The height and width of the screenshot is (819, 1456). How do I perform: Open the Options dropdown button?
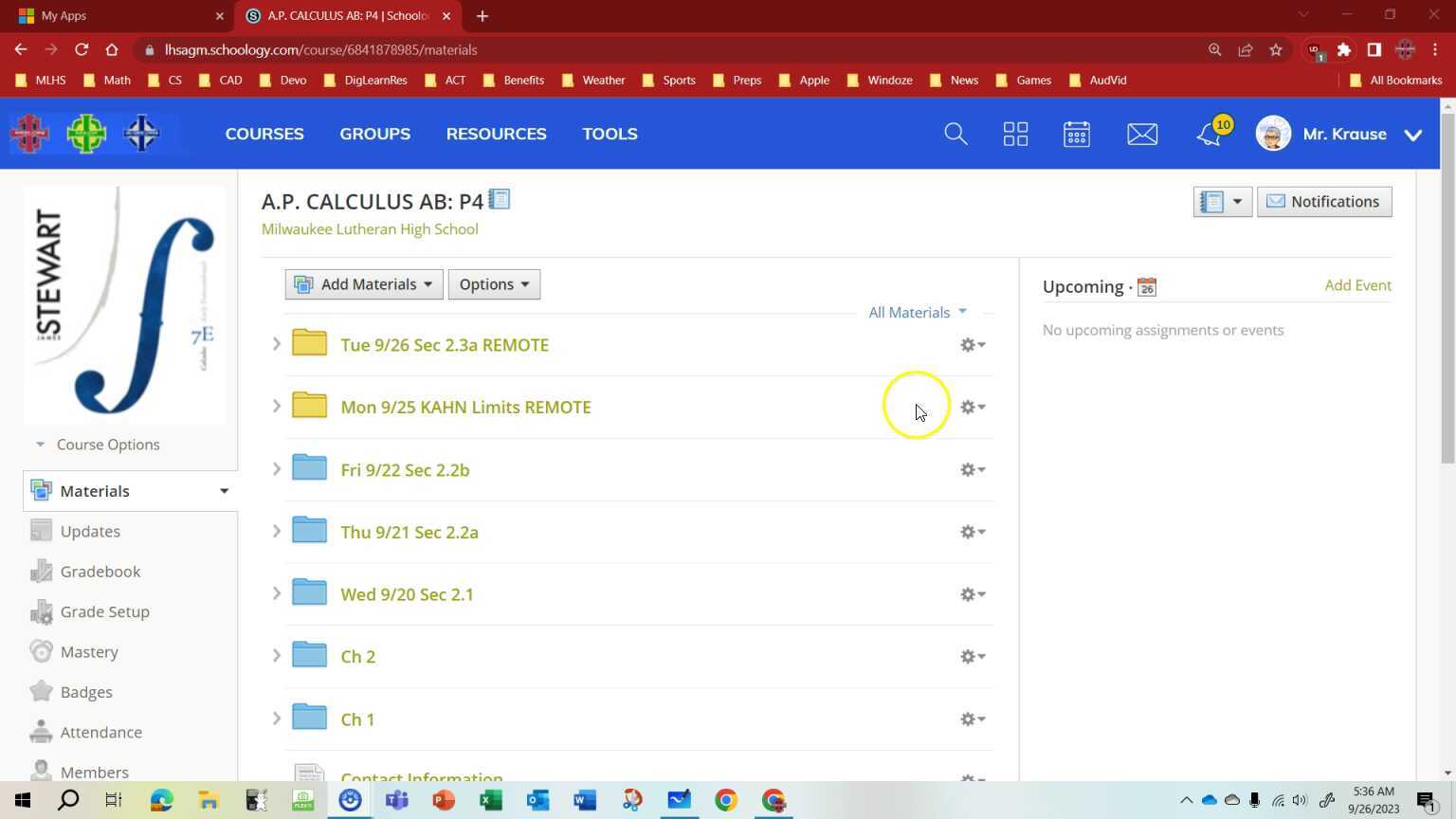pyautogui.click(x=494, y=284)
